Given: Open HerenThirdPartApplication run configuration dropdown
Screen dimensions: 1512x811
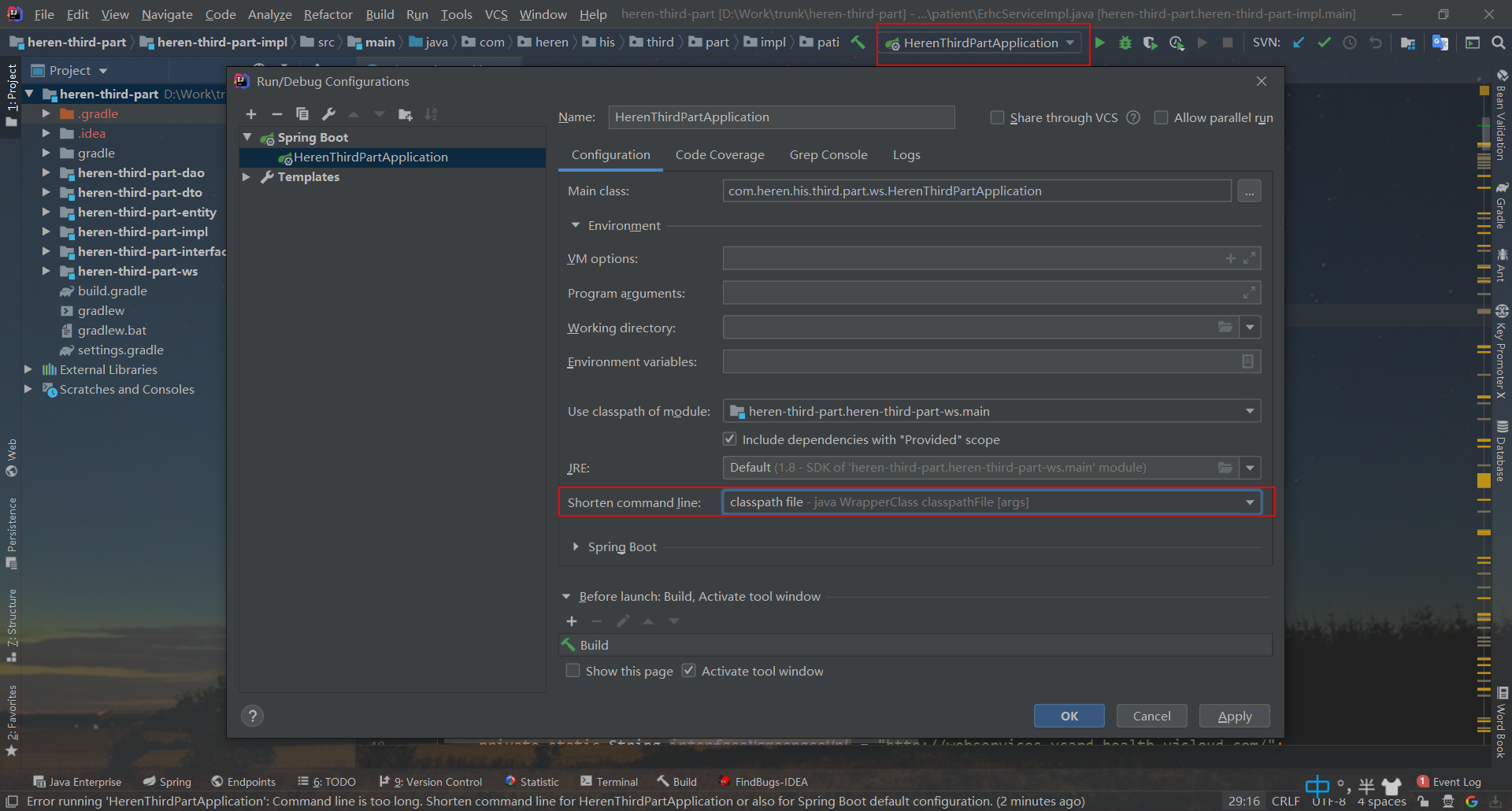Looking at the screenshot, I should click(981, 43).
